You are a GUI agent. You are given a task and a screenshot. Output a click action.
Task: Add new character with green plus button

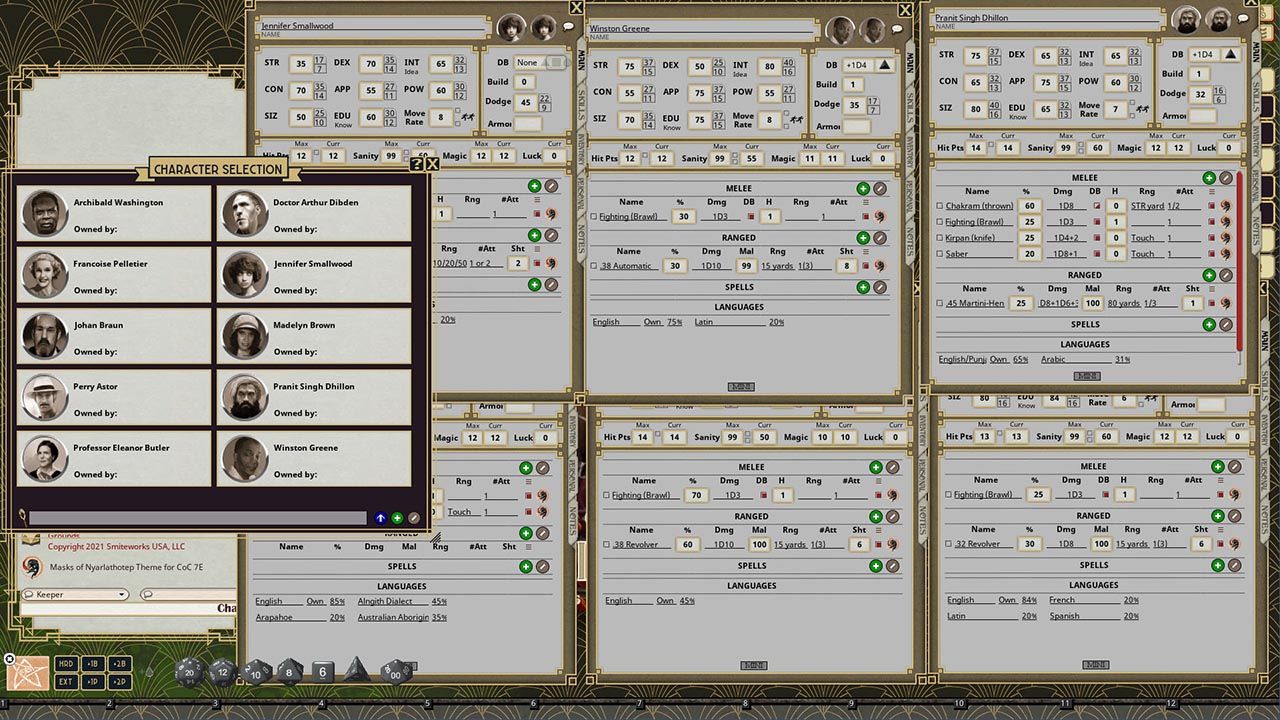coord(397,518)
